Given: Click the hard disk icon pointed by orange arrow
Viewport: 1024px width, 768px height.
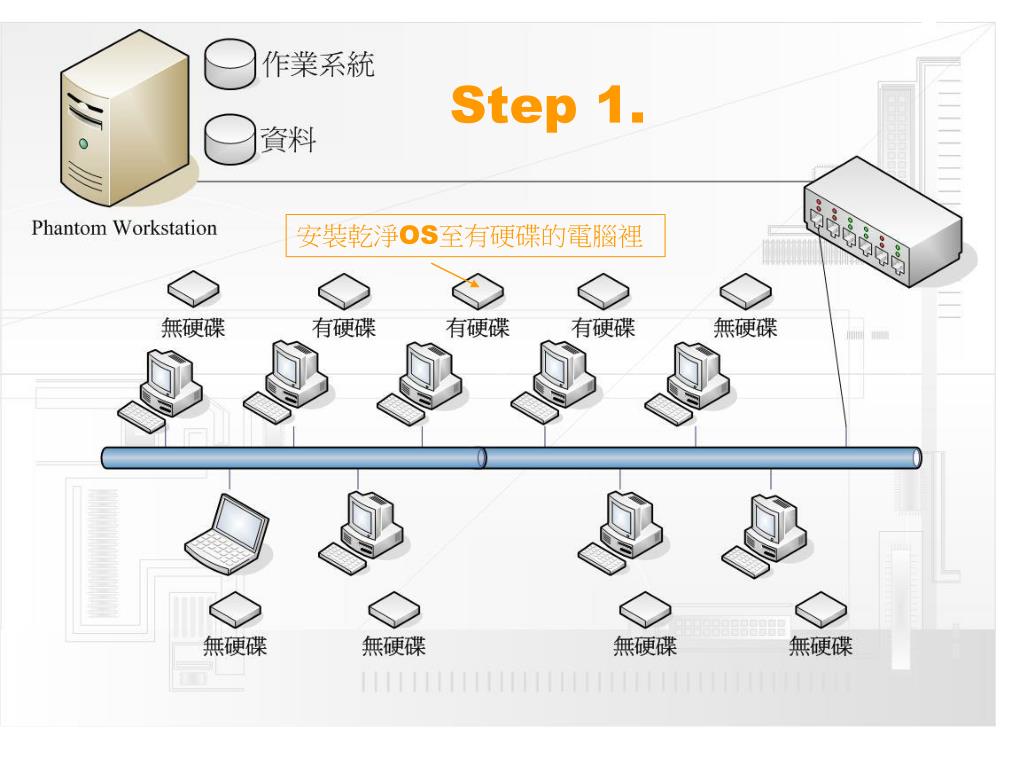Looking at the screenshot, I should coord(478,291).
